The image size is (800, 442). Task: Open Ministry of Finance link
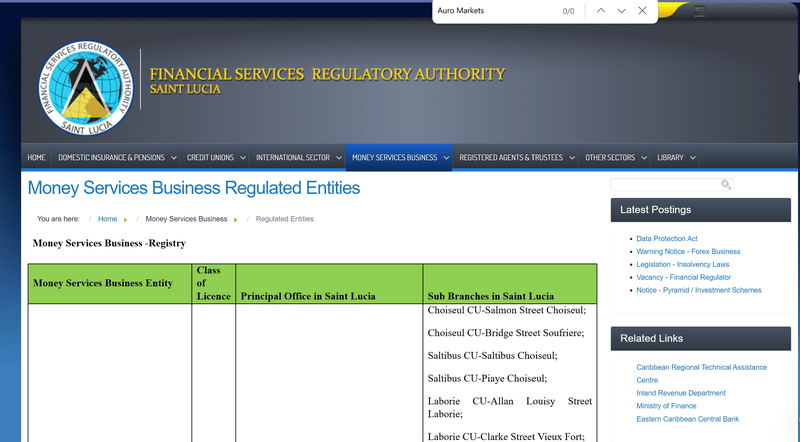click(x=666, y=406)
